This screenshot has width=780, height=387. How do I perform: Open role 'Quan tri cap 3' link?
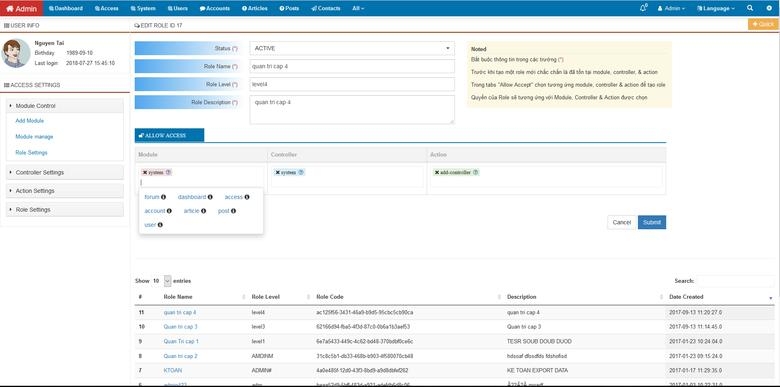(x=181, y=327)
